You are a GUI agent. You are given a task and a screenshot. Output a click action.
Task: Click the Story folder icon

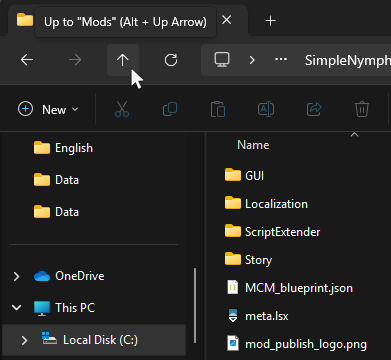tap(233, 259)
